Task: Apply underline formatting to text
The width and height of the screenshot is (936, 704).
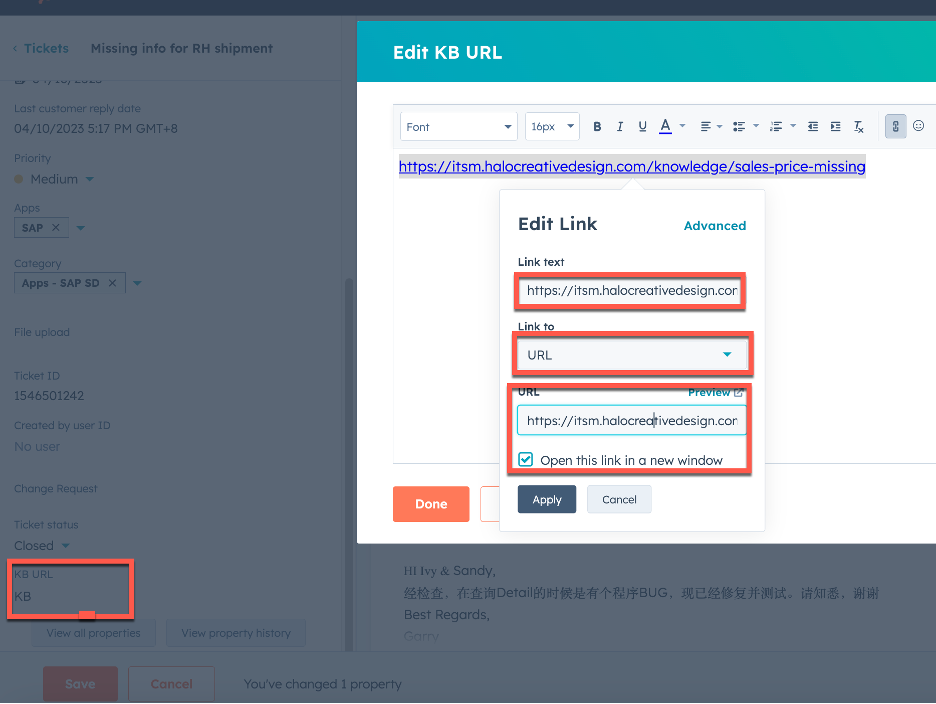Action: click(642, 127)
